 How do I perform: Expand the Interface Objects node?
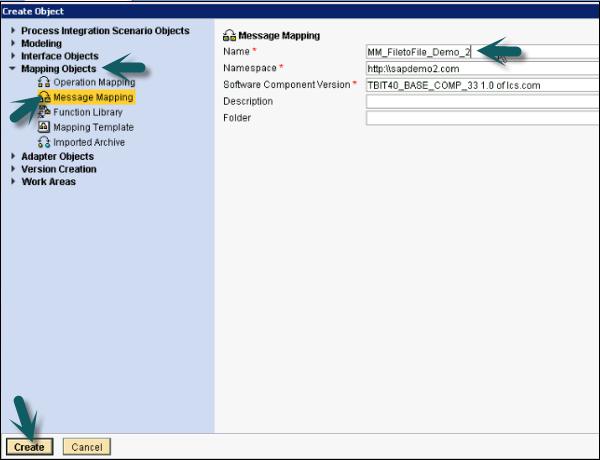(x=13, y=57)
